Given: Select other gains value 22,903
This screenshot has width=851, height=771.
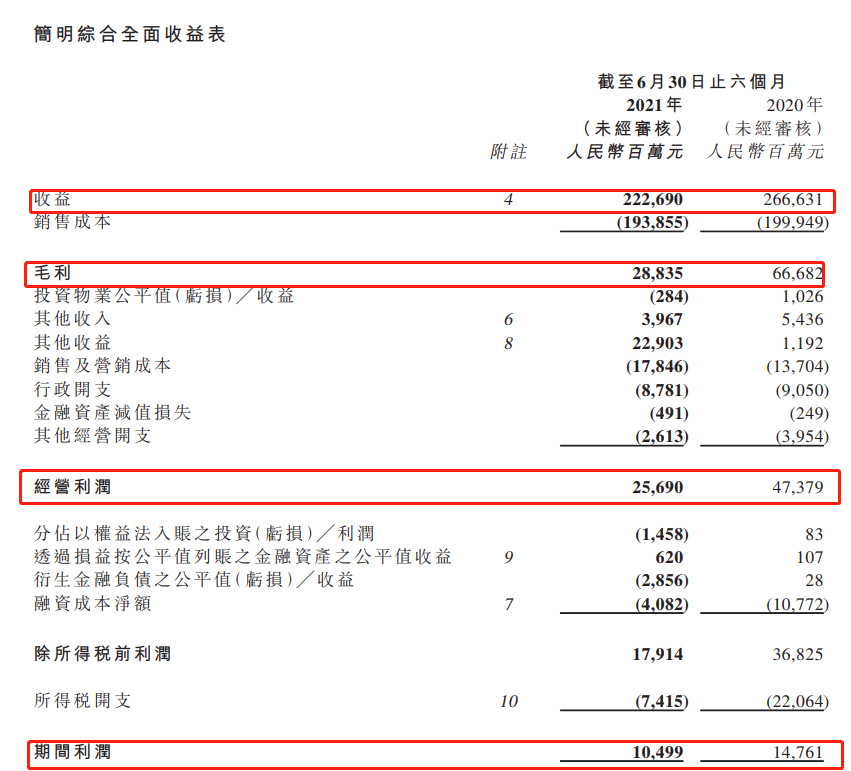Looking at the screenshot, I should pos(657,343).
